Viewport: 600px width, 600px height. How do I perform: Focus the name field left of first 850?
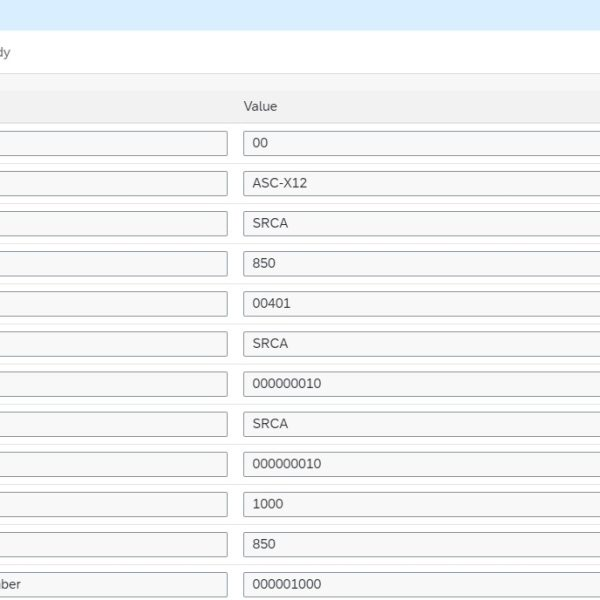[x=112, y=263]
